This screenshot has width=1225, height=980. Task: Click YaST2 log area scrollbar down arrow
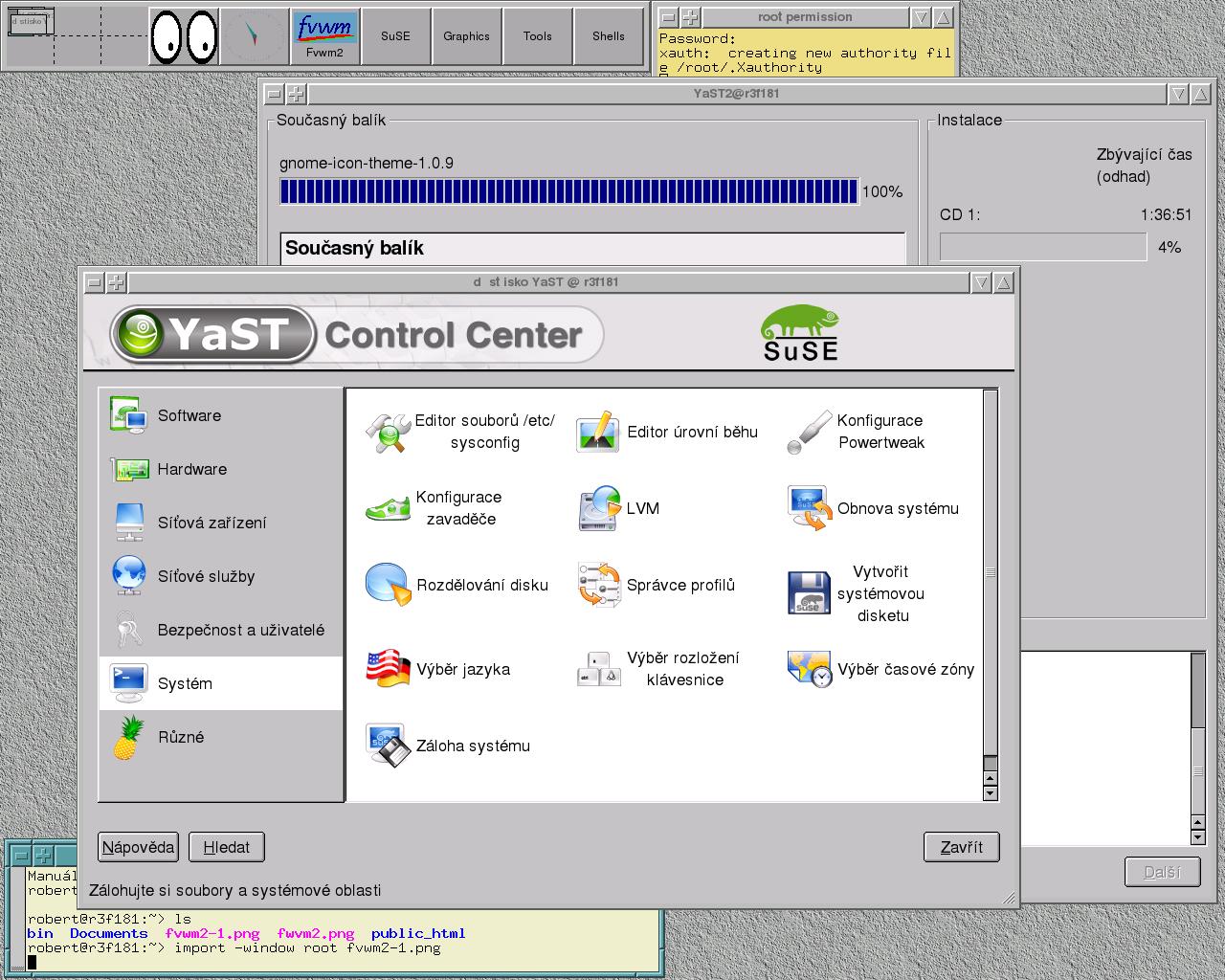(1197, 837)
